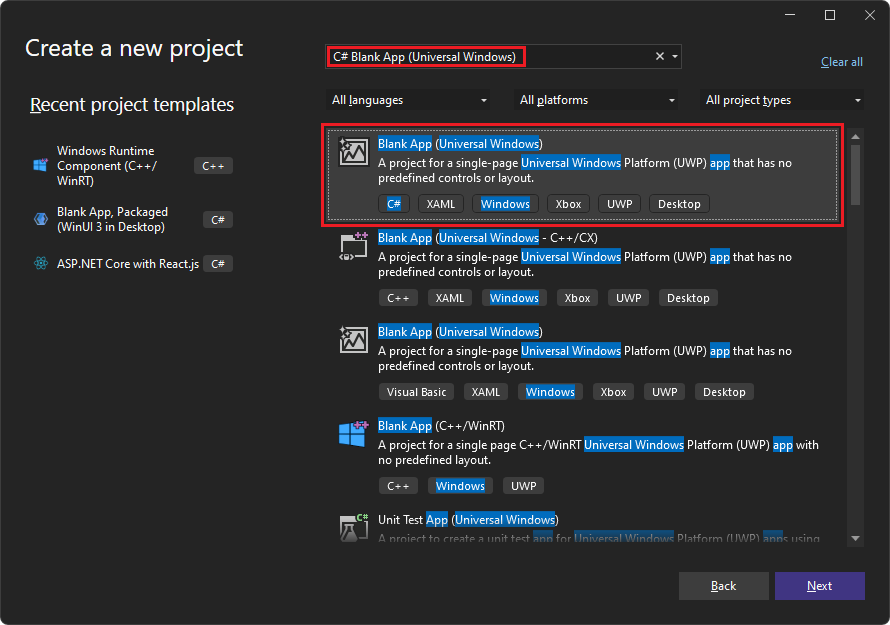Click the Clear all link

coord(841,62)
